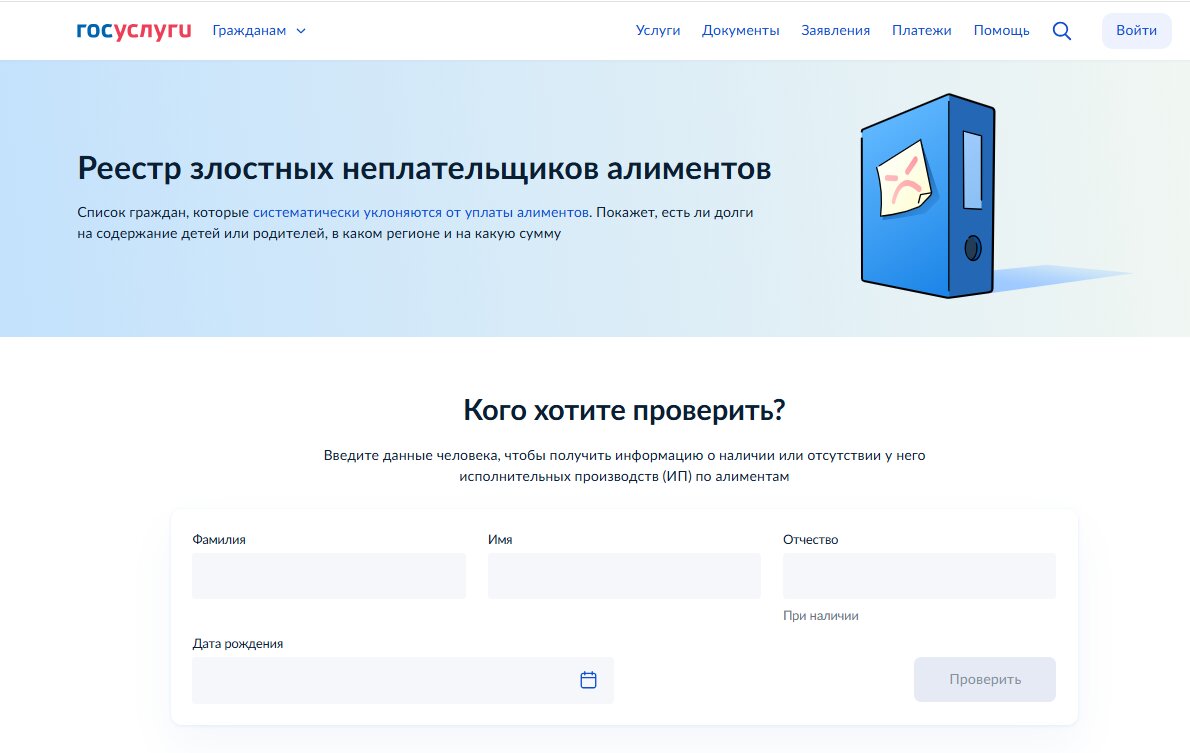Navigate to Платежи
The width and height of the screenshot is (1190, 753).
tap(921, 31)
